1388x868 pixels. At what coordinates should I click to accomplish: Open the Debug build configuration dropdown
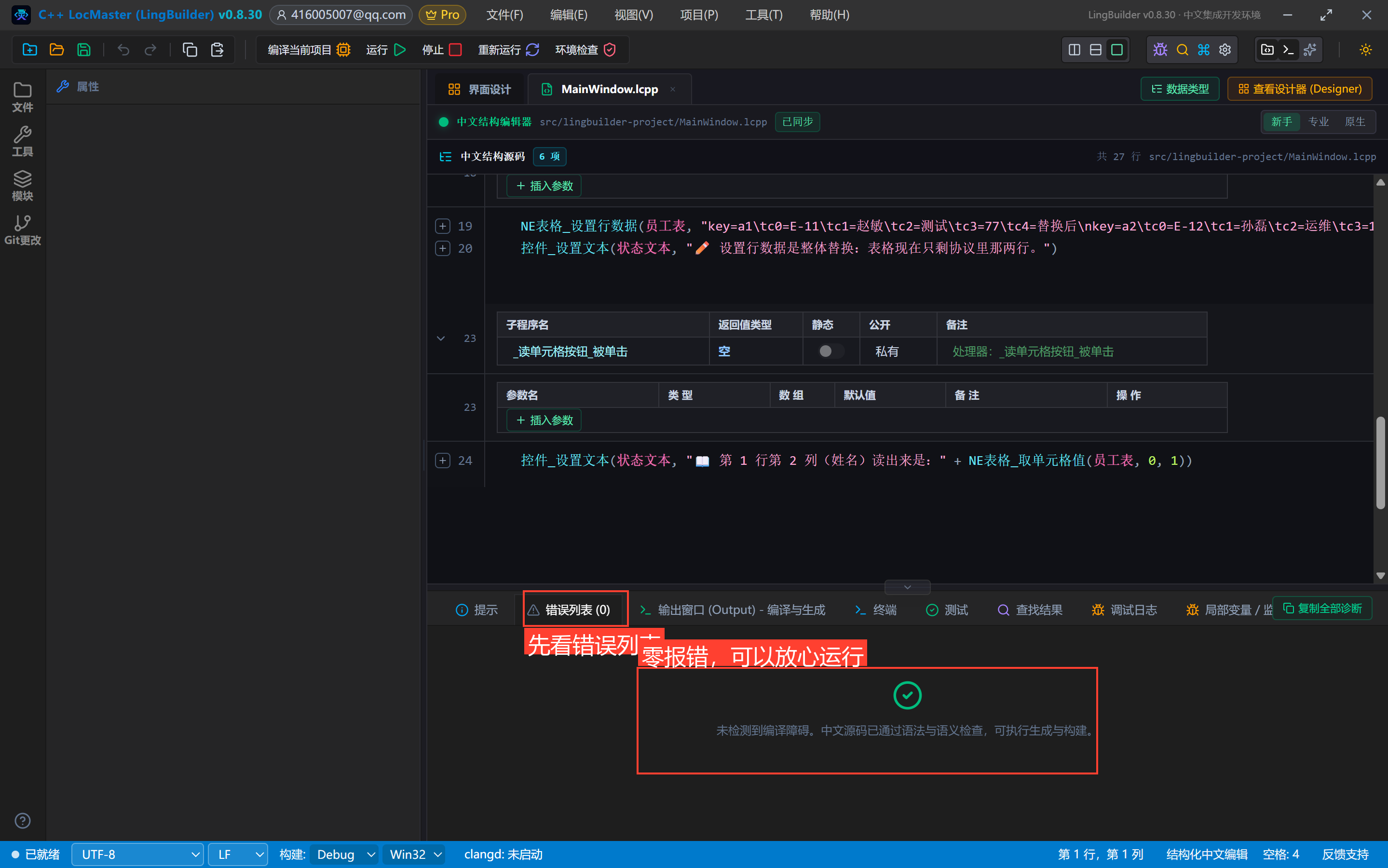click(x=344, y=854)
